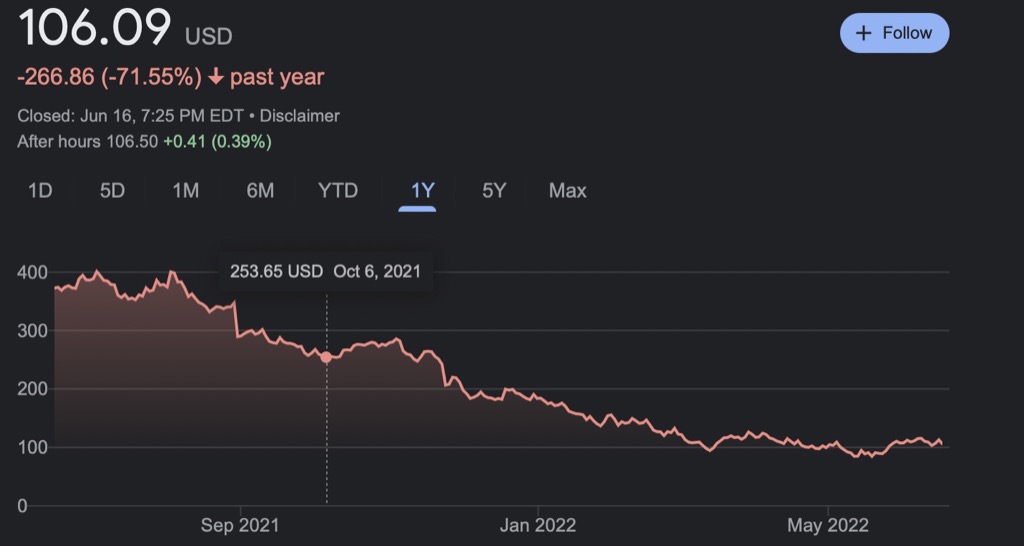Select the Max range tab

[567, 190]
